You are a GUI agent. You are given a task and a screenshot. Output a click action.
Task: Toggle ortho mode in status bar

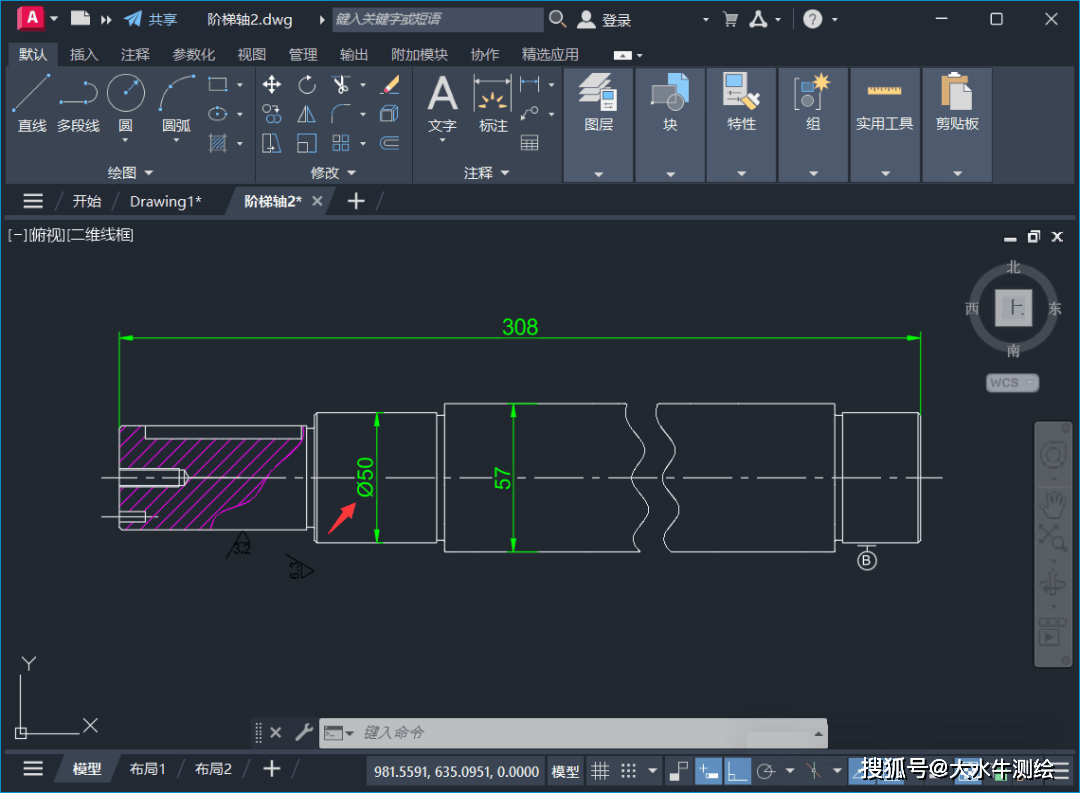point(738,771)
